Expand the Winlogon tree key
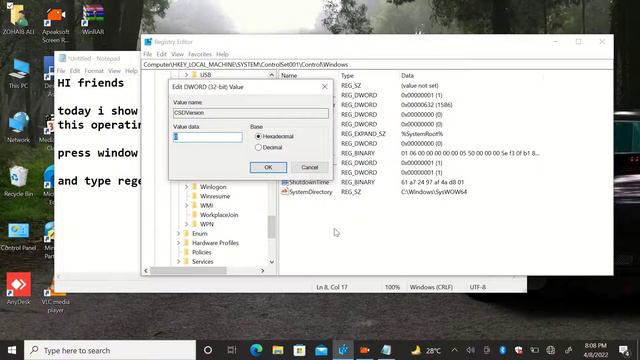 186,187
